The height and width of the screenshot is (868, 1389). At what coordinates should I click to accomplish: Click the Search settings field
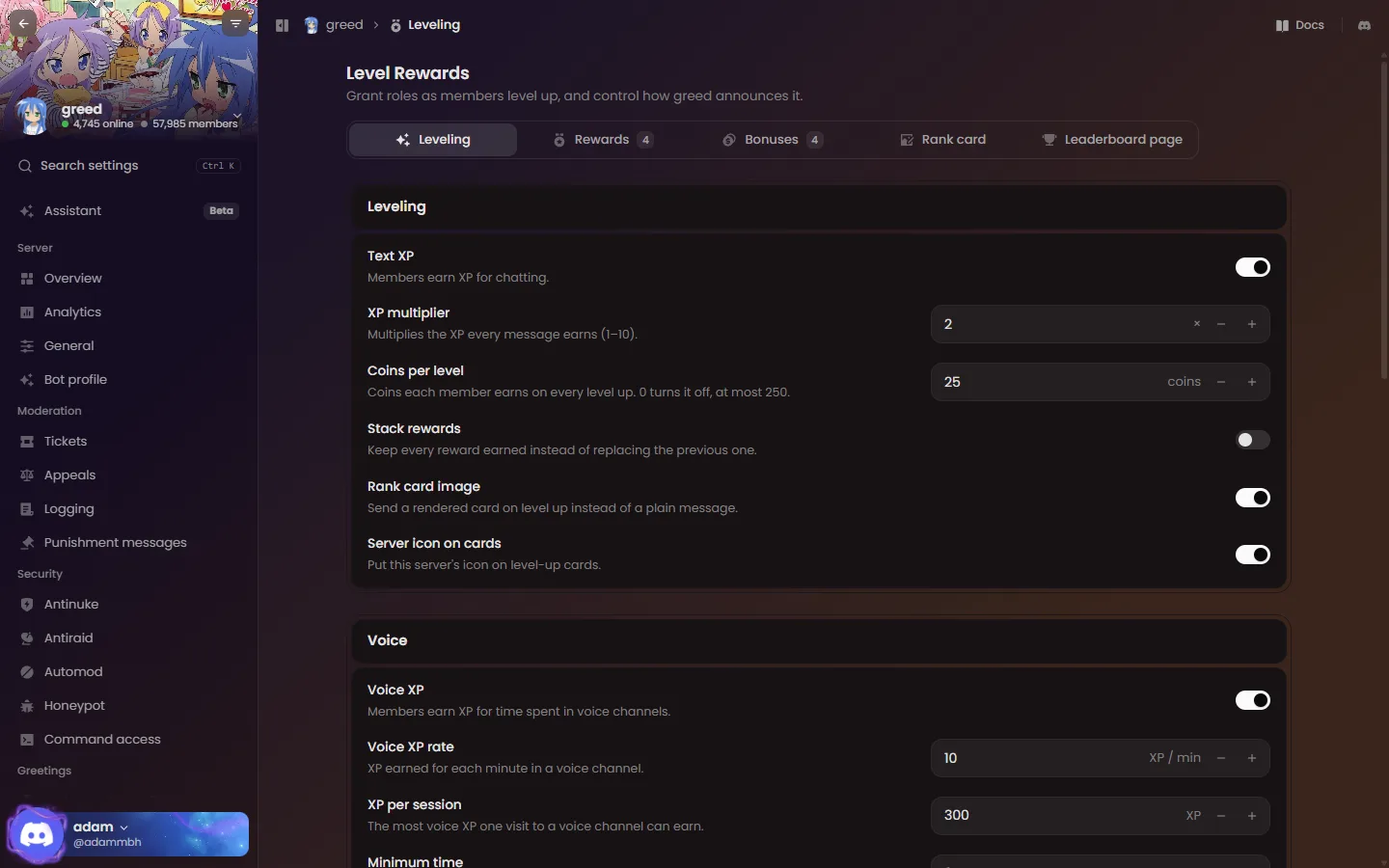128,166
